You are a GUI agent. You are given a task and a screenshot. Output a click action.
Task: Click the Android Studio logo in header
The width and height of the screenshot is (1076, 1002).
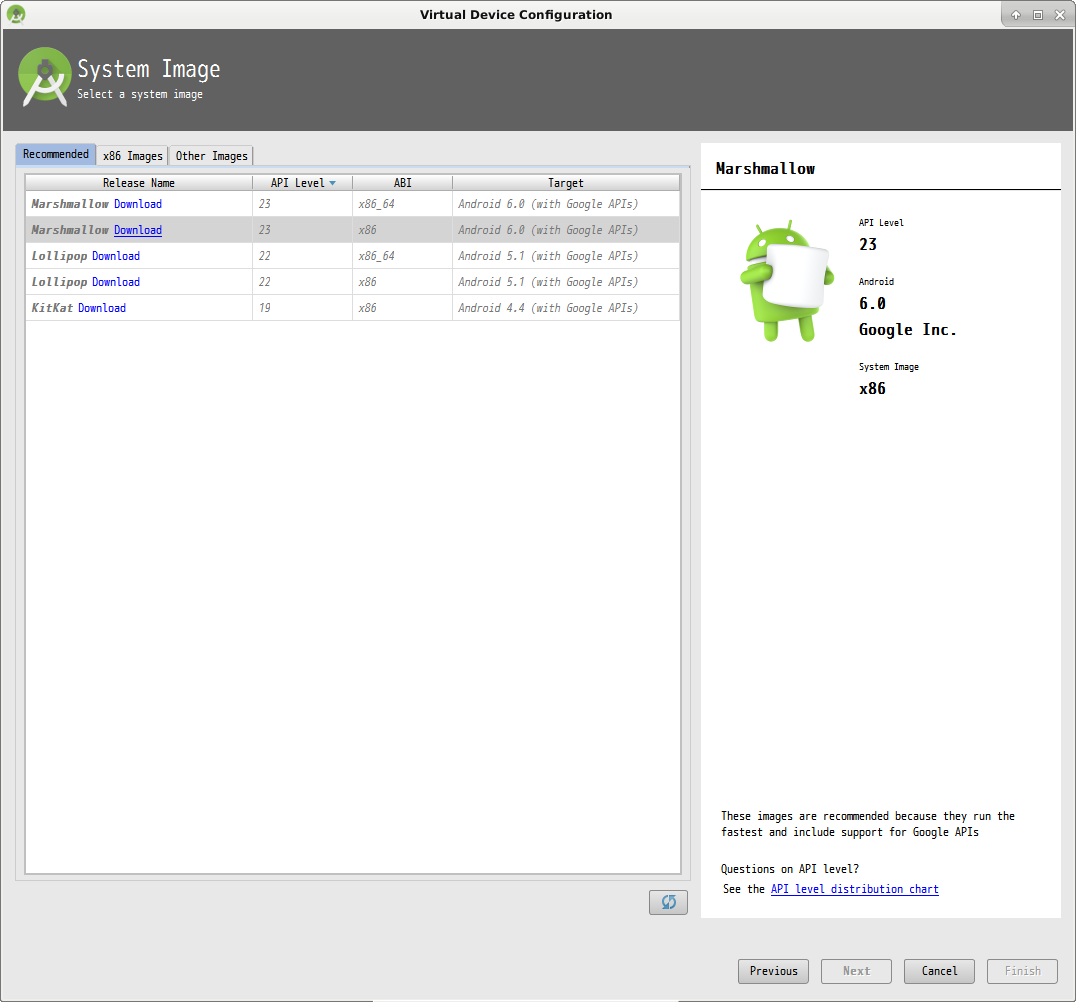(44, 77)
